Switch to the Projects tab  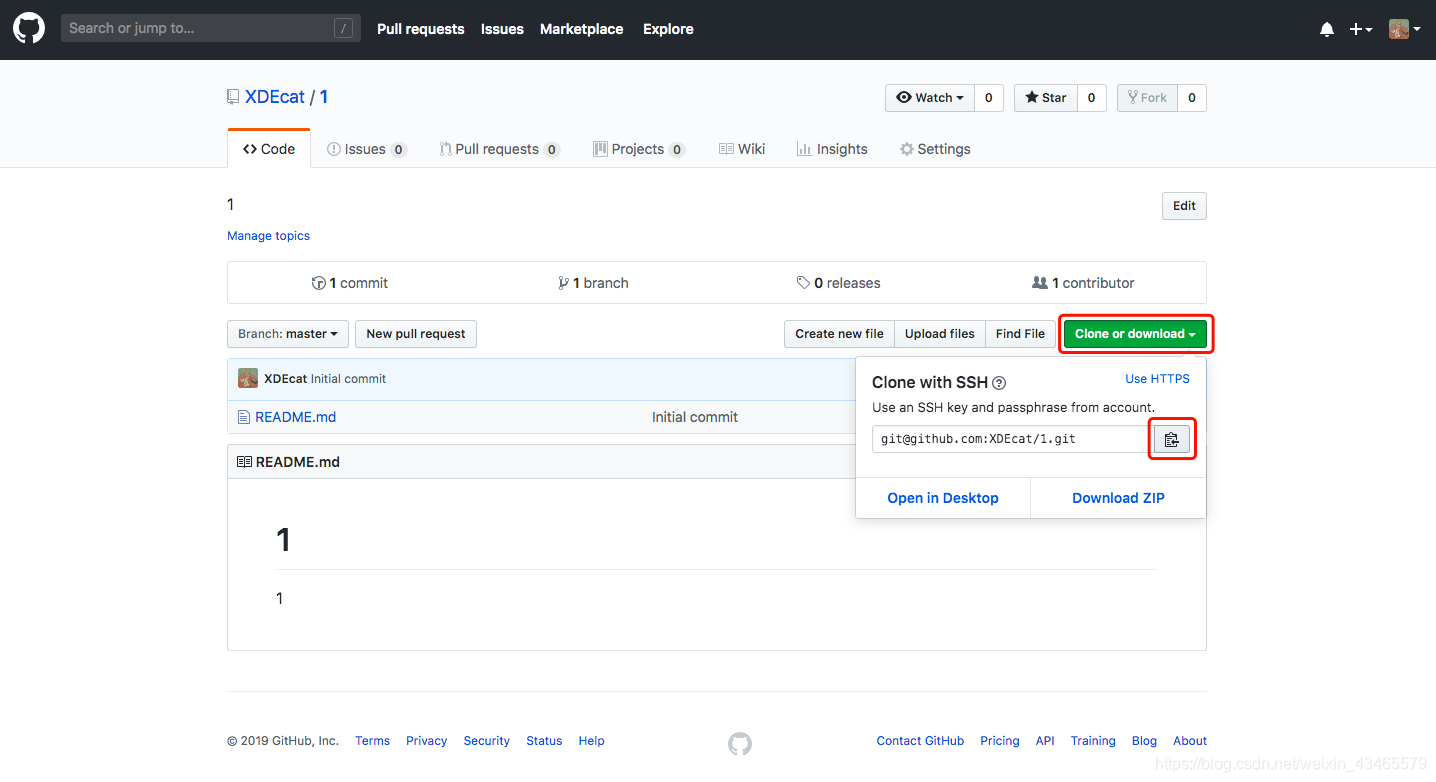pos(639,149)
